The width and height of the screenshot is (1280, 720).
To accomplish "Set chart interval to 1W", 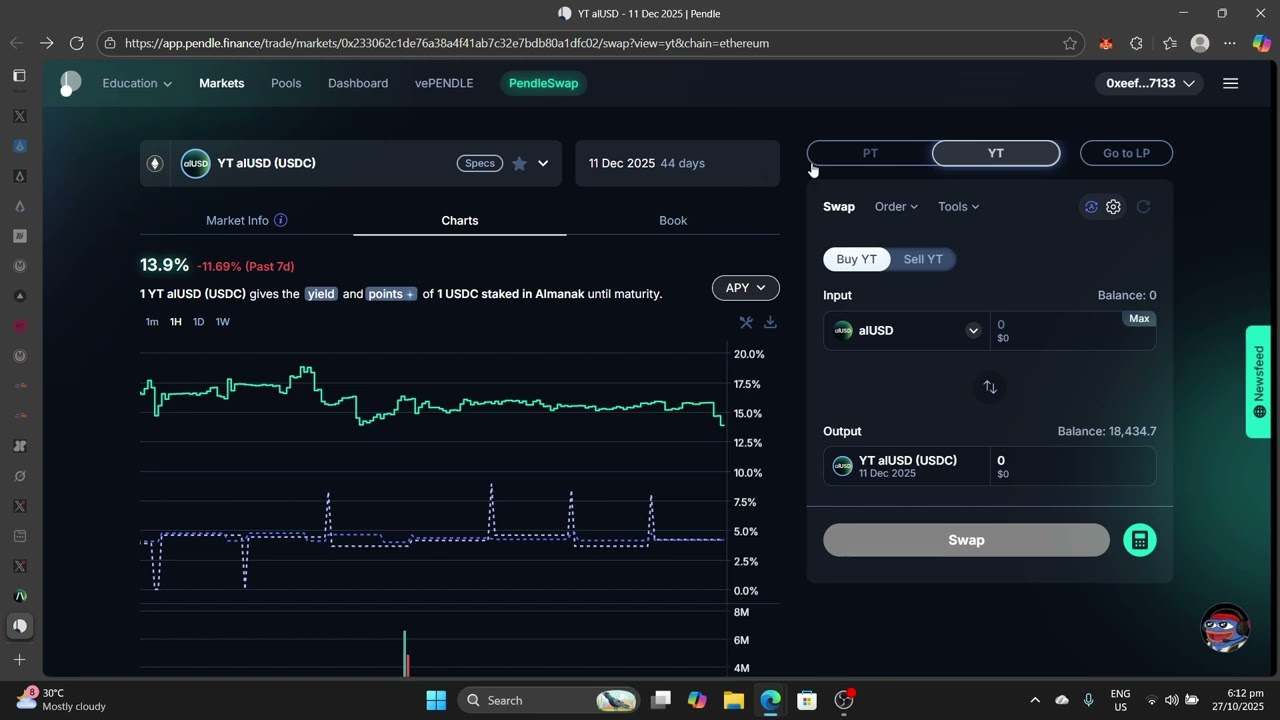I will click(223, 322).
